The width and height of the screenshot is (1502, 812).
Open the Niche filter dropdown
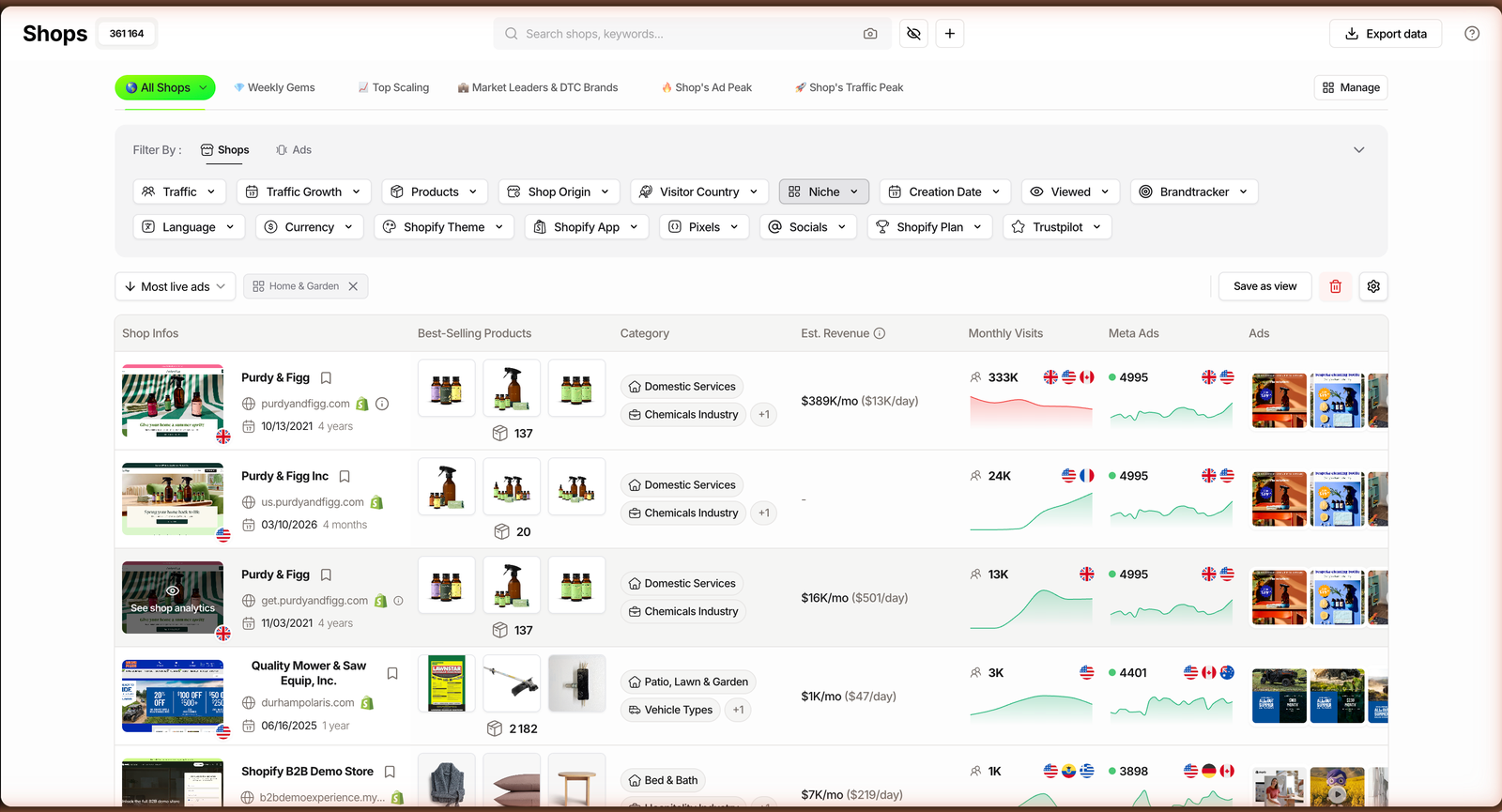(x=824, y=192)
